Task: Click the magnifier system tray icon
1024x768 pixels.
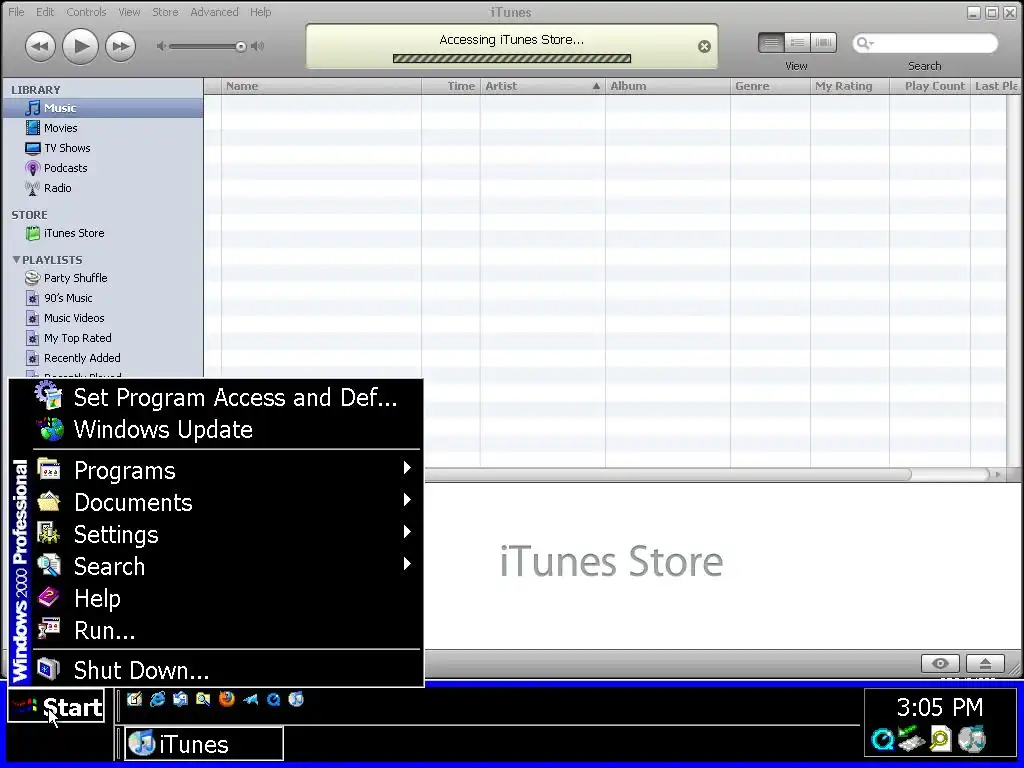Action: [940, 740]
